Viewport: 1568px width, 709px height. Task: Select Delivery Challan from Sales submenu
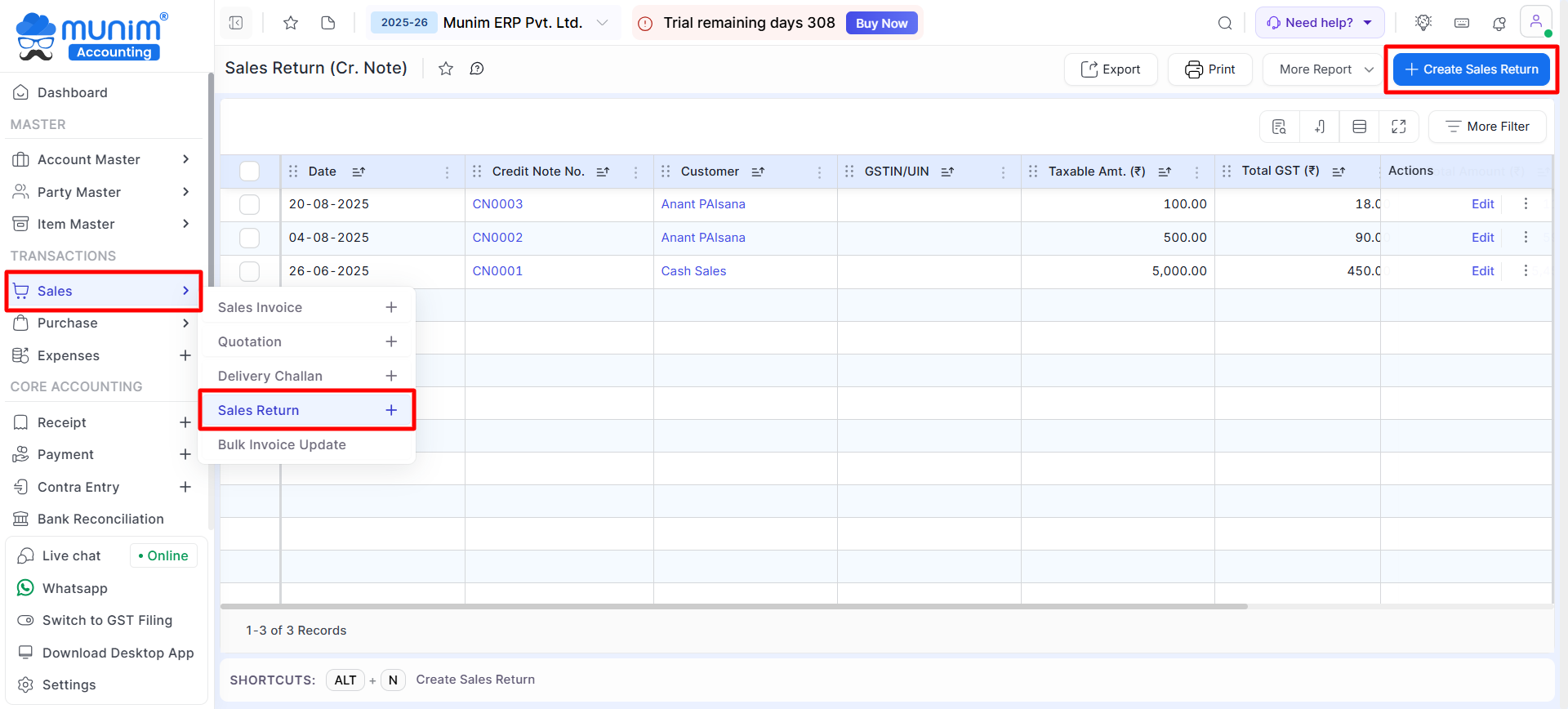270,376
